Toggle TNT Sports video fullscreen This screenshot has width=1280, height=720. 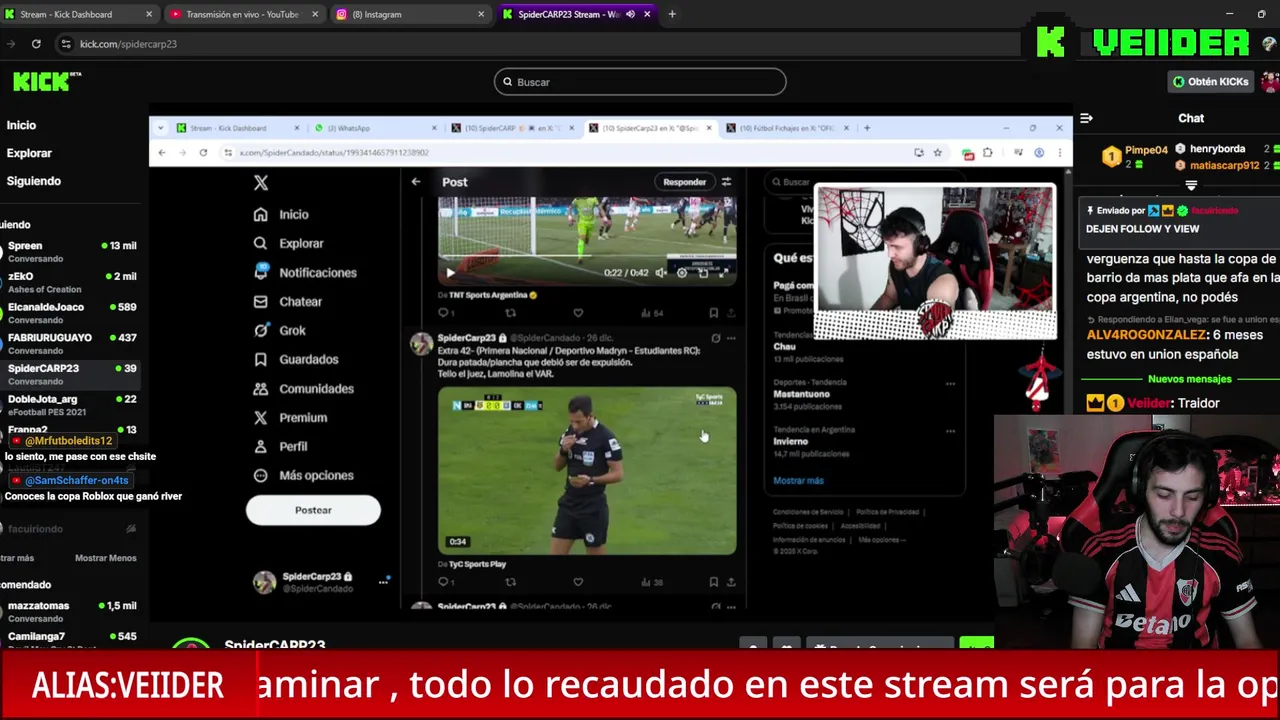[x=724, y=272]
